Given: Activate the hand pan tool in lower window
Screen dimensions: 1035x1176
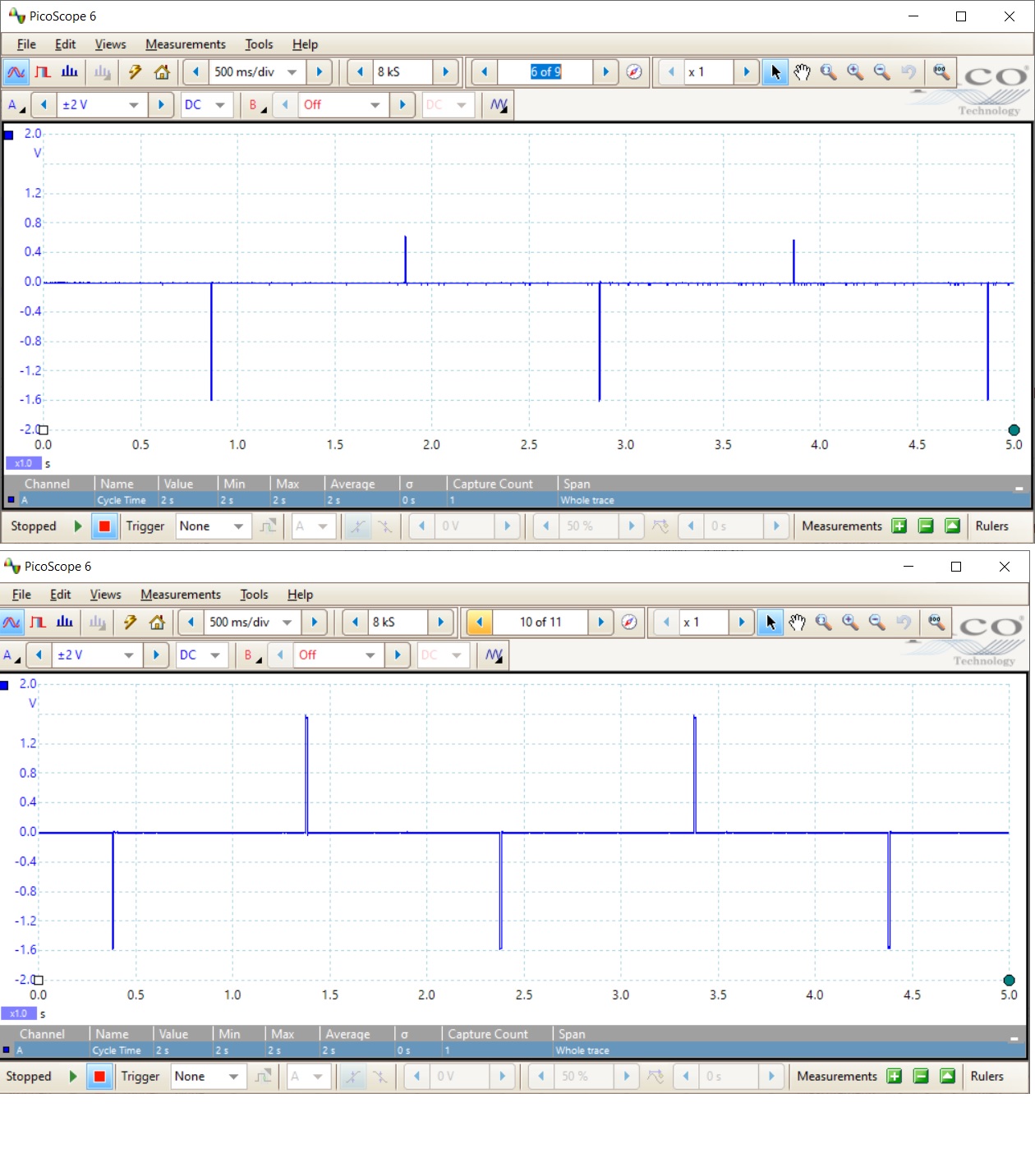Looking at the screenshot, I should pyautogui.click(x=798, y=622).
